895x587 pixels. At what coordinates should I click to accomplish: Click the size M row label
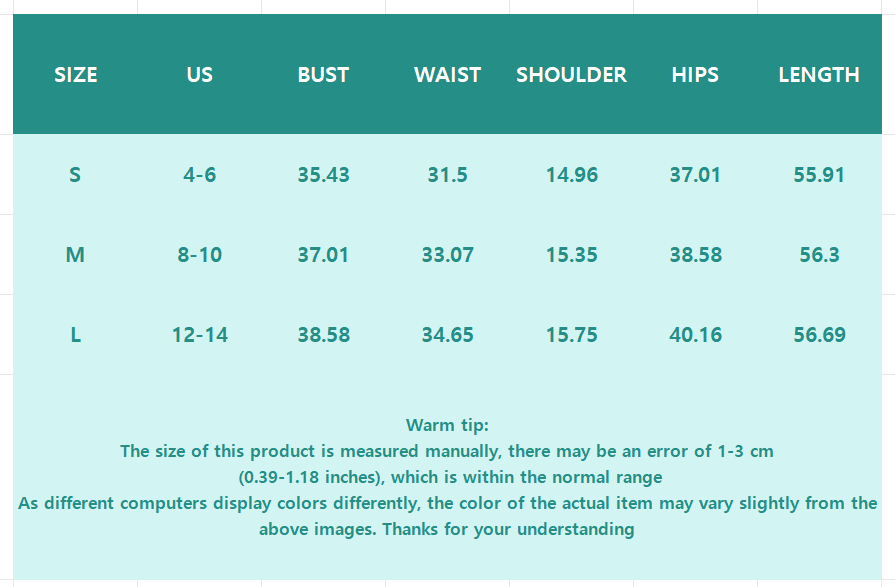point(75,255)
